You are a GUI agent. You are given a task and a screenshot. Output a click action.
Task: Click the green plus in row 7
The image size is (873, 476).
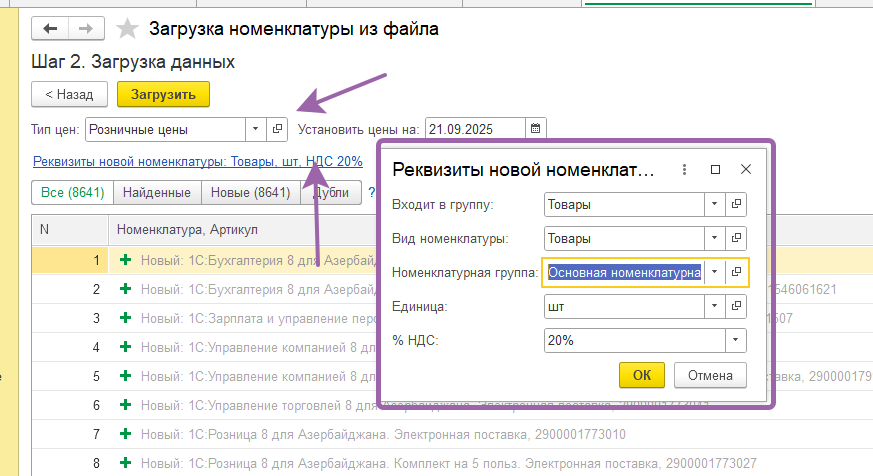click(x=126, y=434)
